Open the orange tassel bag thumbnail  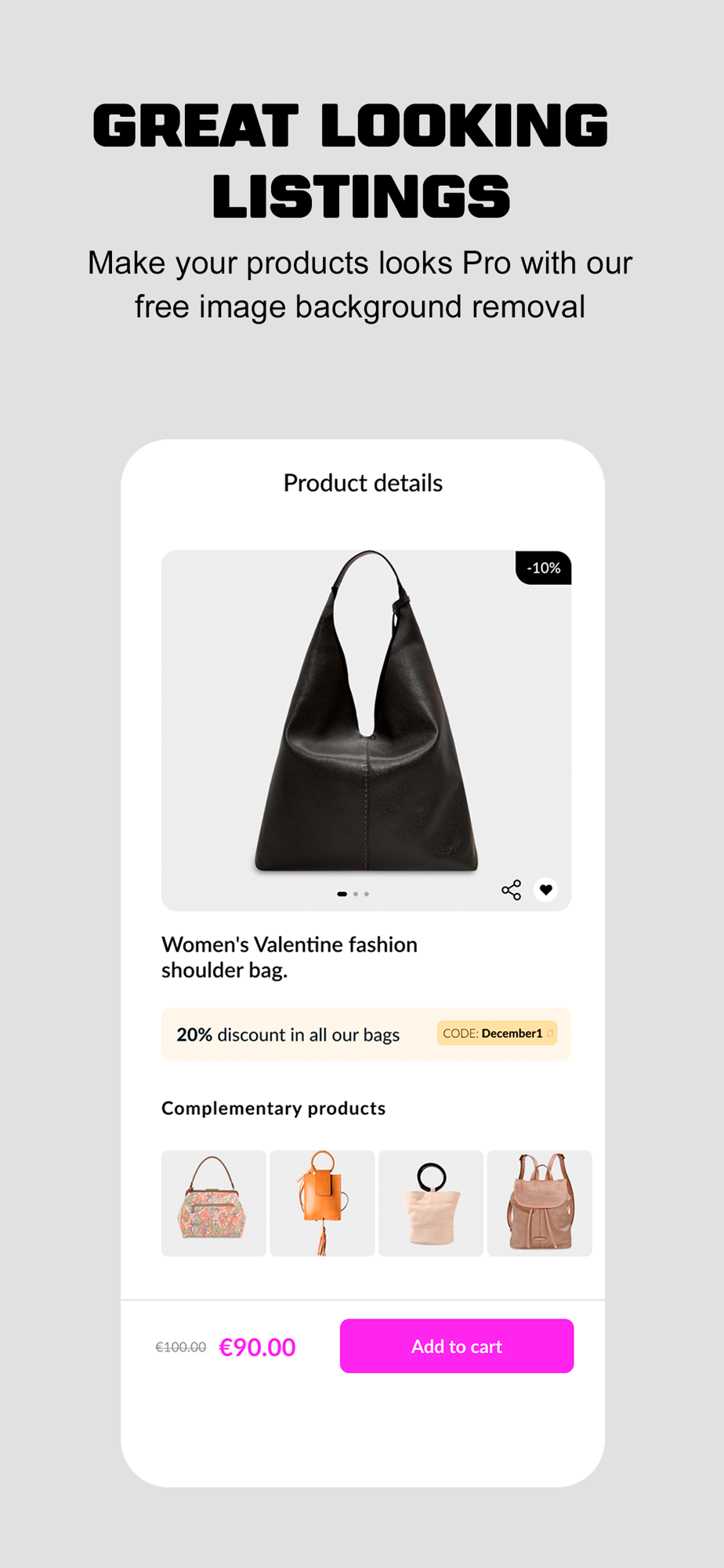click(322, 1203)
